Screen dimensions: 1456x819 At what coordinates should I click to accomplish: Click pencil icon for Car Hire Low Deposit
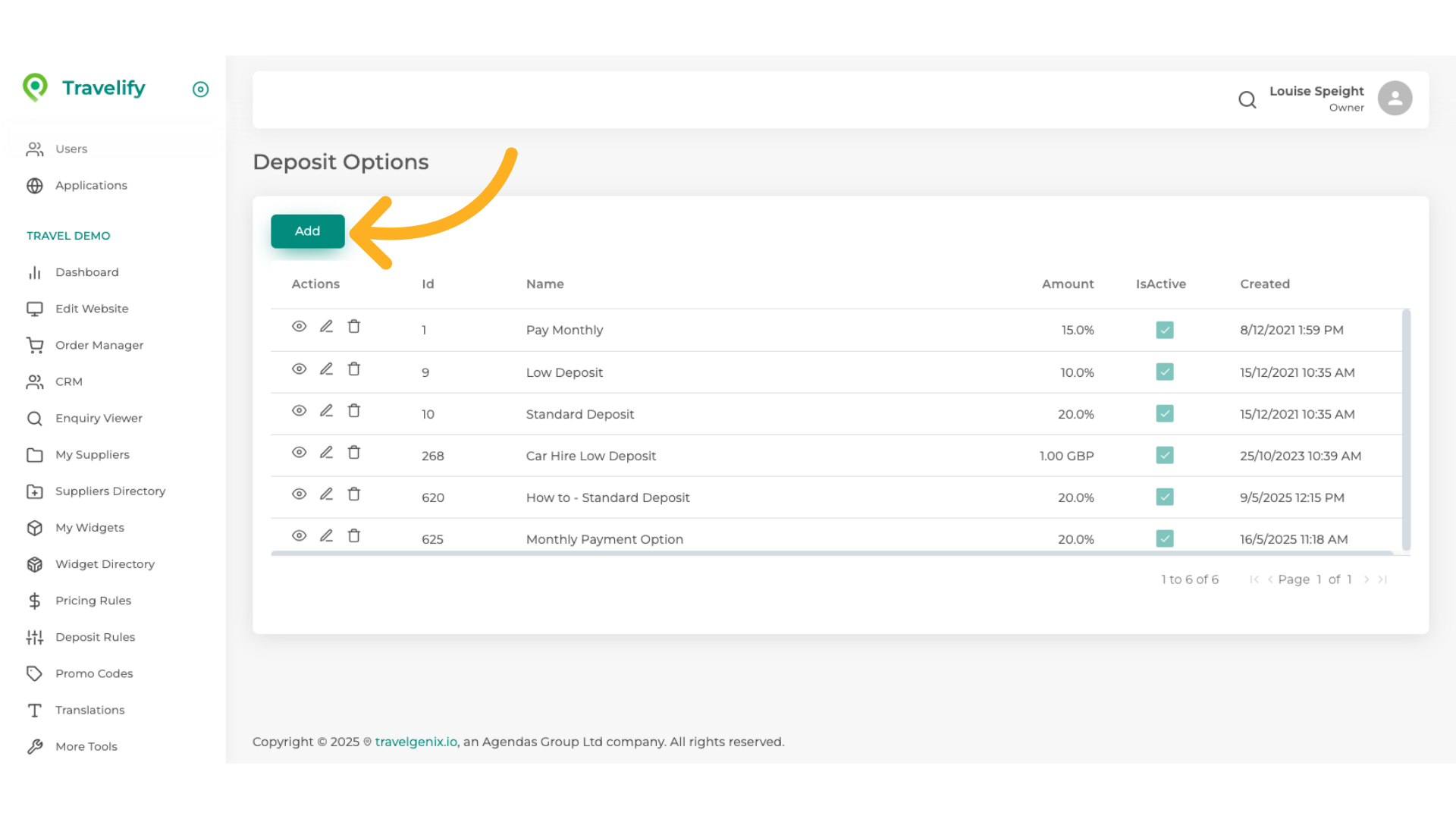tap(326, 453)
